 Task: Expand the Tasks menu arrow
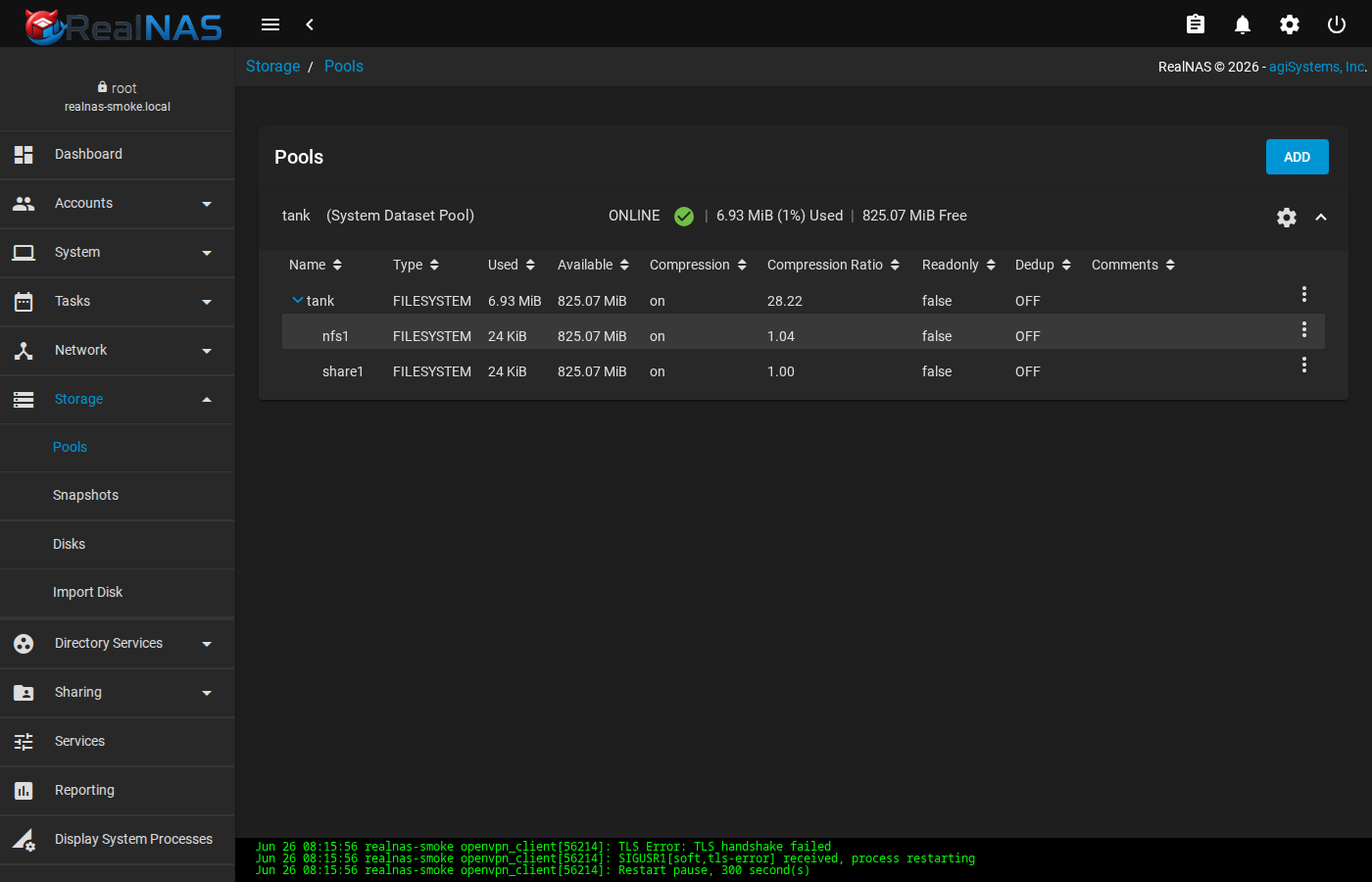[x=207, y=302]
